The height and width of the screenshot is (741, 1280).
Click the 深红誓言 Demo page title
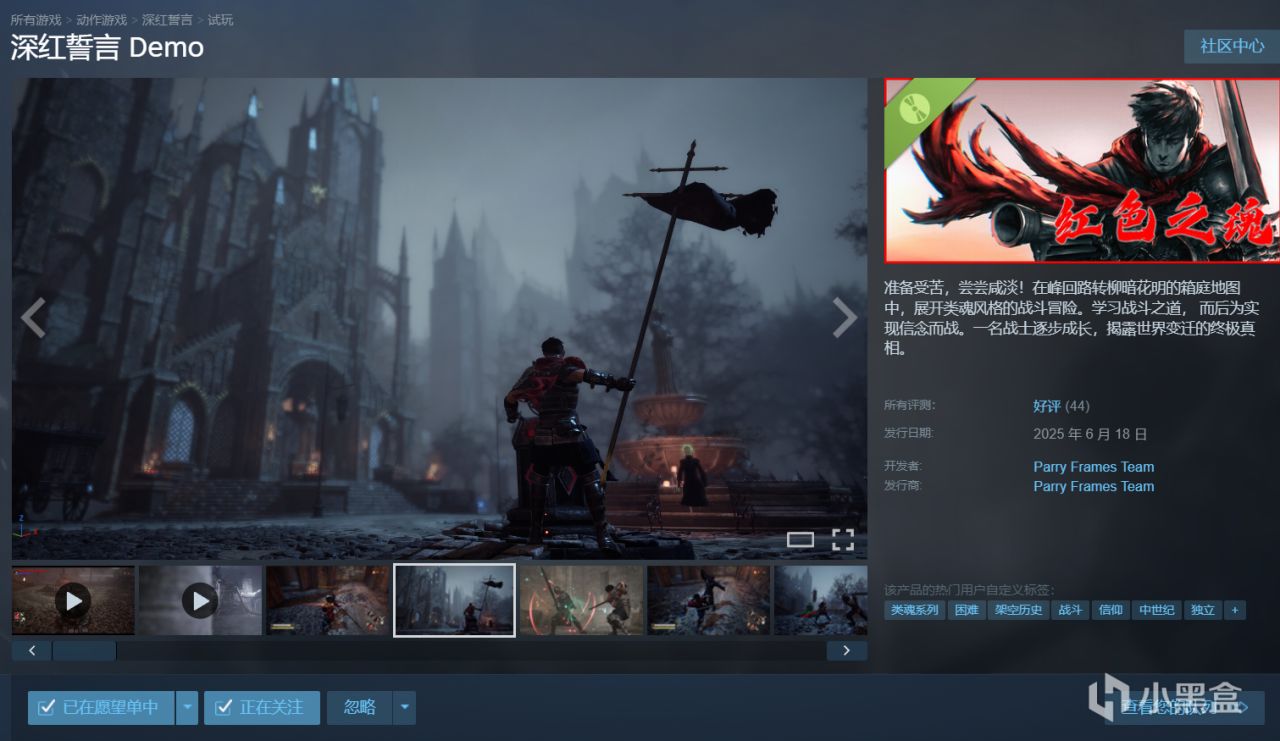coord(107,48)
